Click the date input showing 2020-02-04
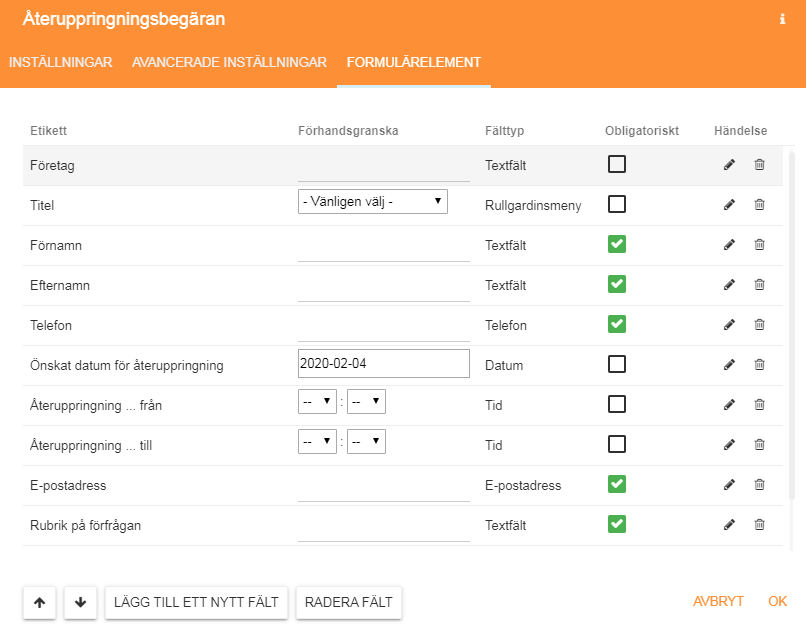806x625 pixels. pyautogui.click(x=384, y=363)
